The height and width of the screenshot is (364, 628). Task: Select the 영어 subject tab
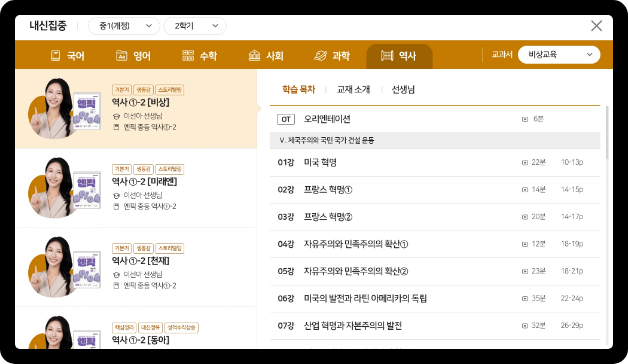point(133,55)
